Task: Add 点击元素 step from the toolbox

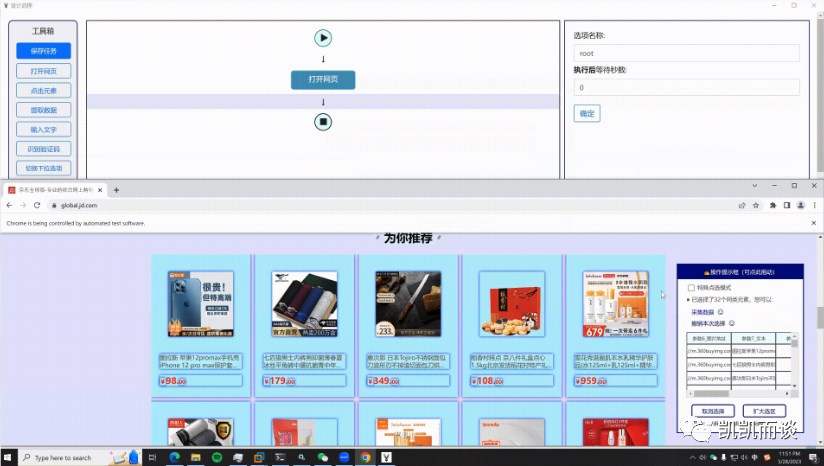Action: [x=44, y=90]
